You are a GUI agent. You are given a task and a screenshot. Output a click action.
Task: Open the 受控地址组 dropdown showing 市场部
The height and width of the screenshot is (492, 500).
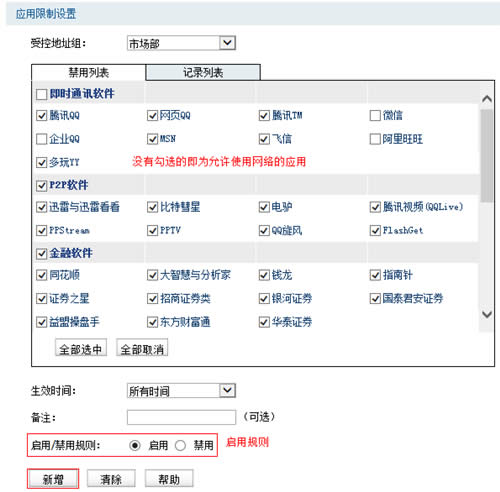(x=181, y=43)
